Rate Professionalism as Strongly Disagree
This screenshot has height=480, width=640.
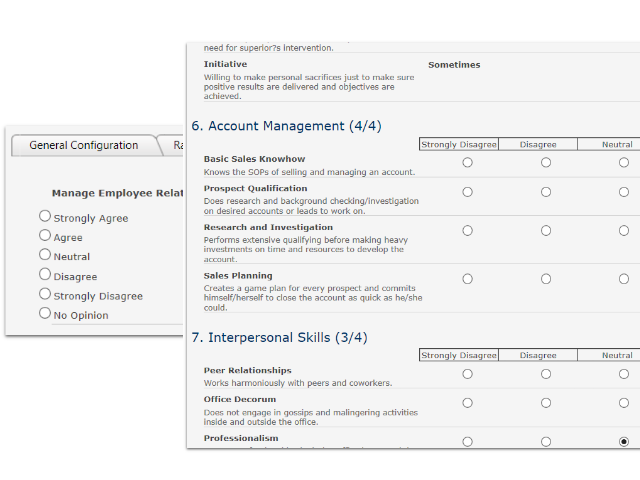pos(467,442)
